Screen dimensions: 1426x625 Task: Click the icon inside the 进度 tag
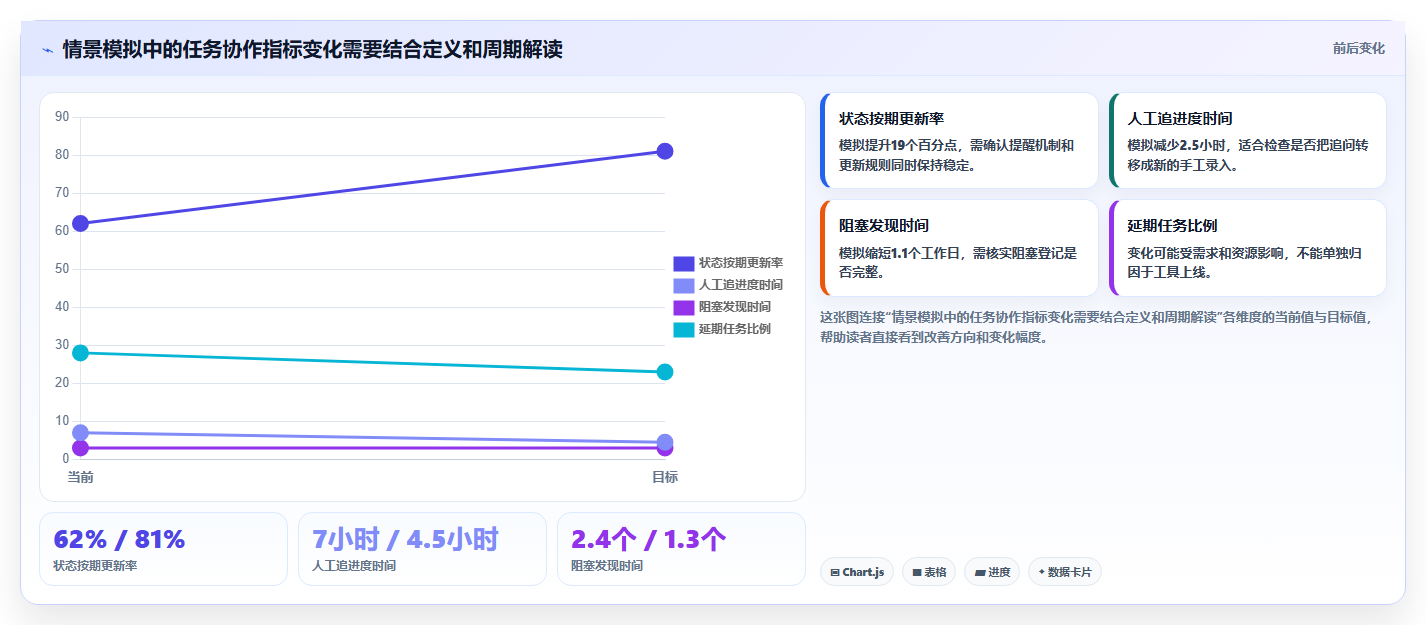980,573
